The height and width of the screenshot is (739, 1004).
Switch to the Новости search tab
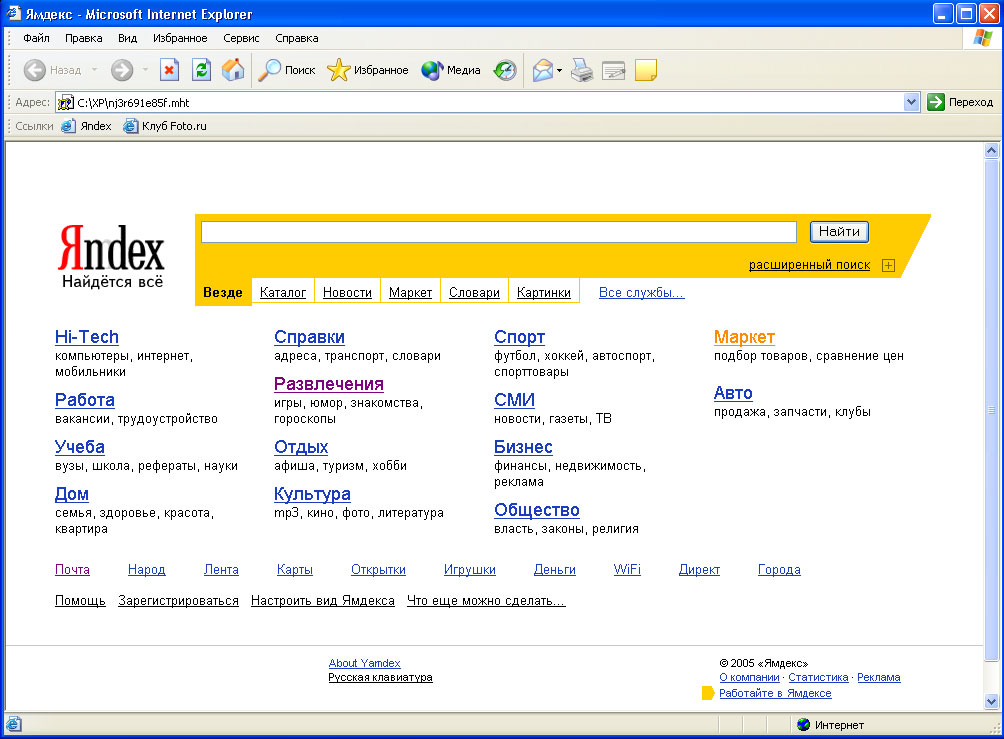(347, 292)
